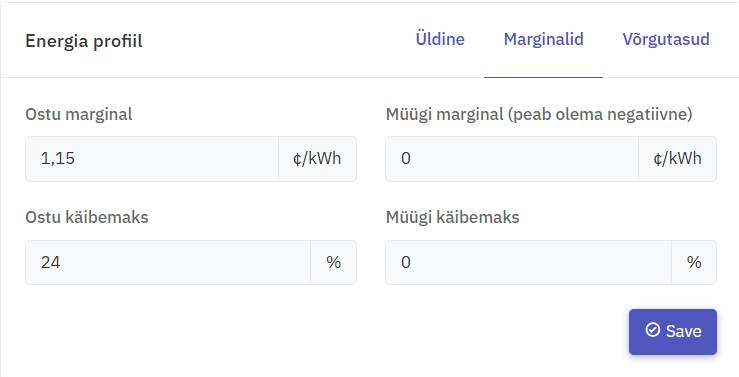
Task: Click the Müügi marginal (peab olema negatiivne) label
Action: coord(539,115)
